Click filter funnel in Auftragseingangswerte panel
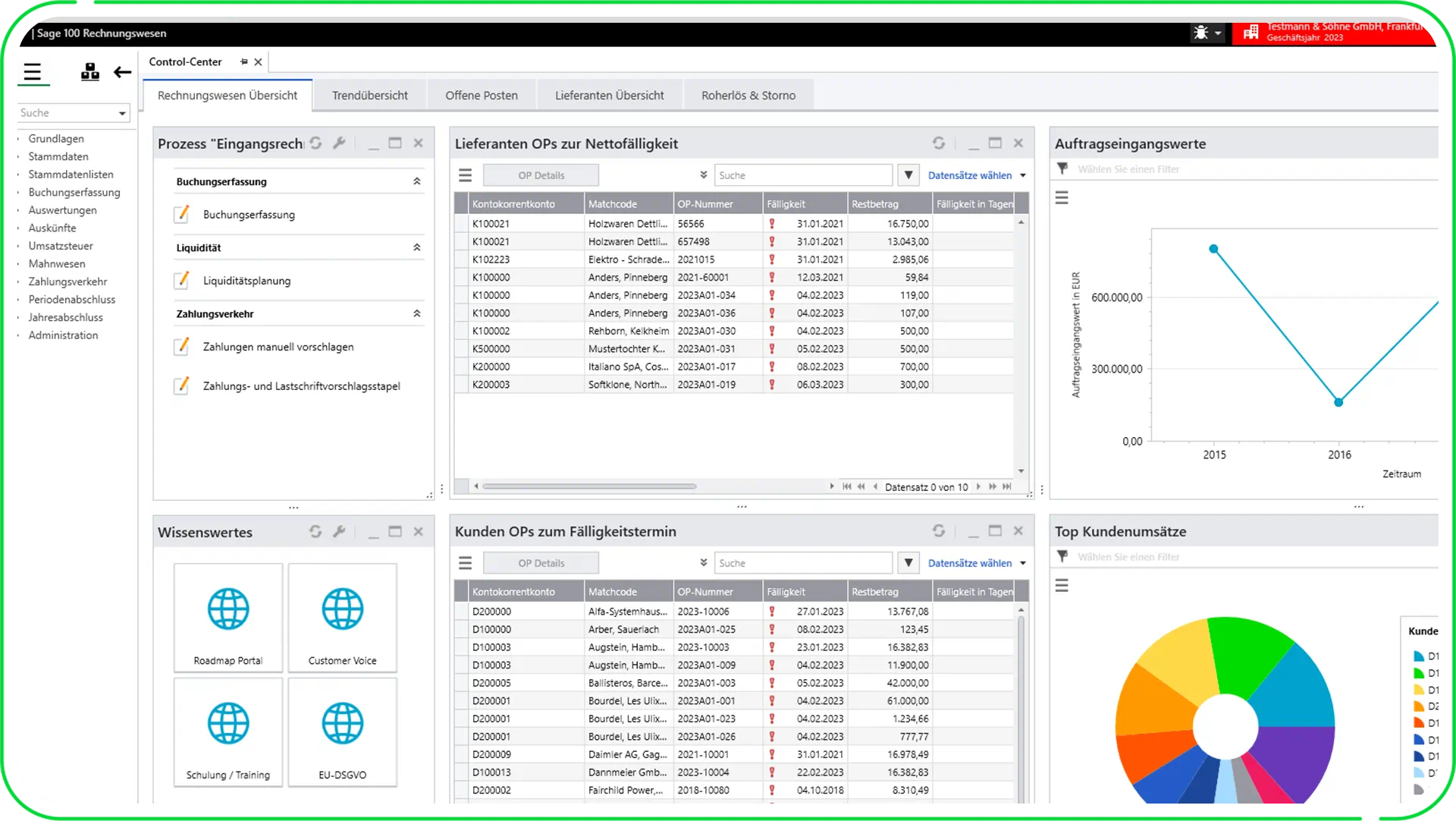This screenshot has height=821, width=1456. [1062, 168]
